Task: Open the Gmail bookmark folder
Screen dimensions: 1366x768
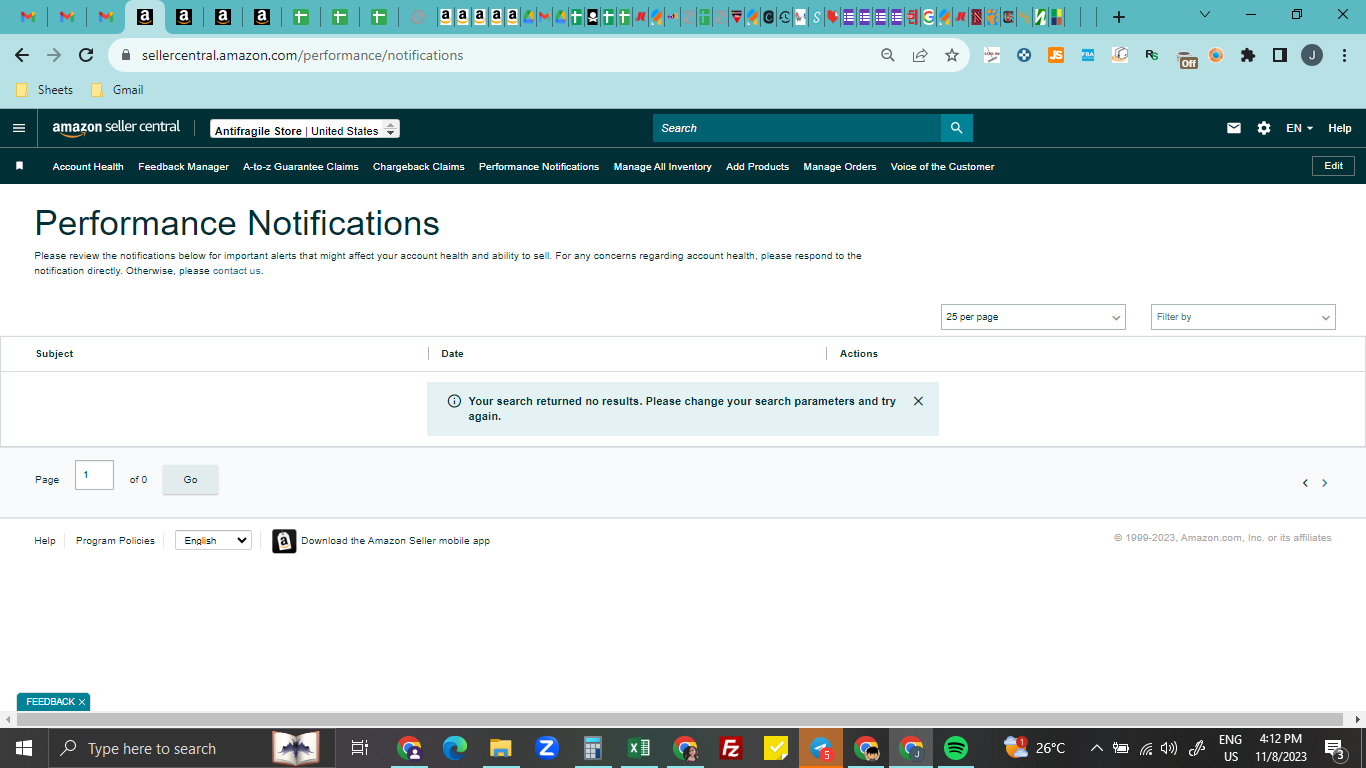Action: [x=117, y=90]
